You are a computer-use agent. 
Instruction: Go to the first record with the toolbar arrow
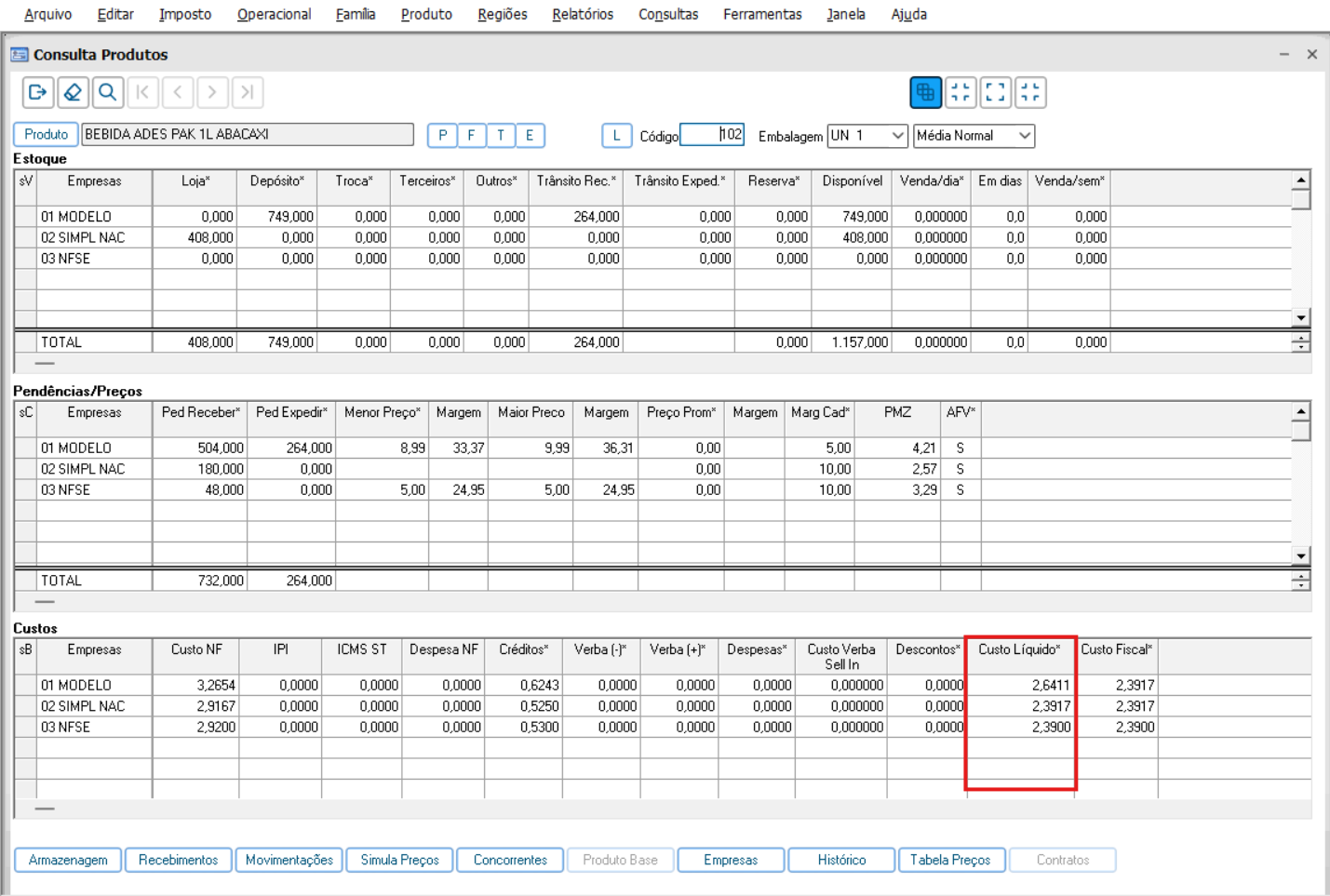point(142,92)
